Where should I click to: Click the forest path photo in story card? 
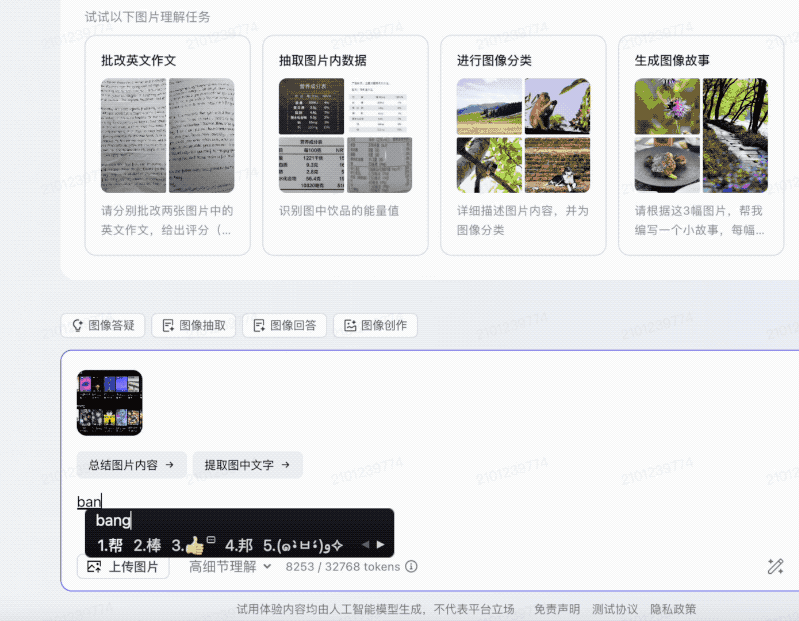tap(735, 136)
